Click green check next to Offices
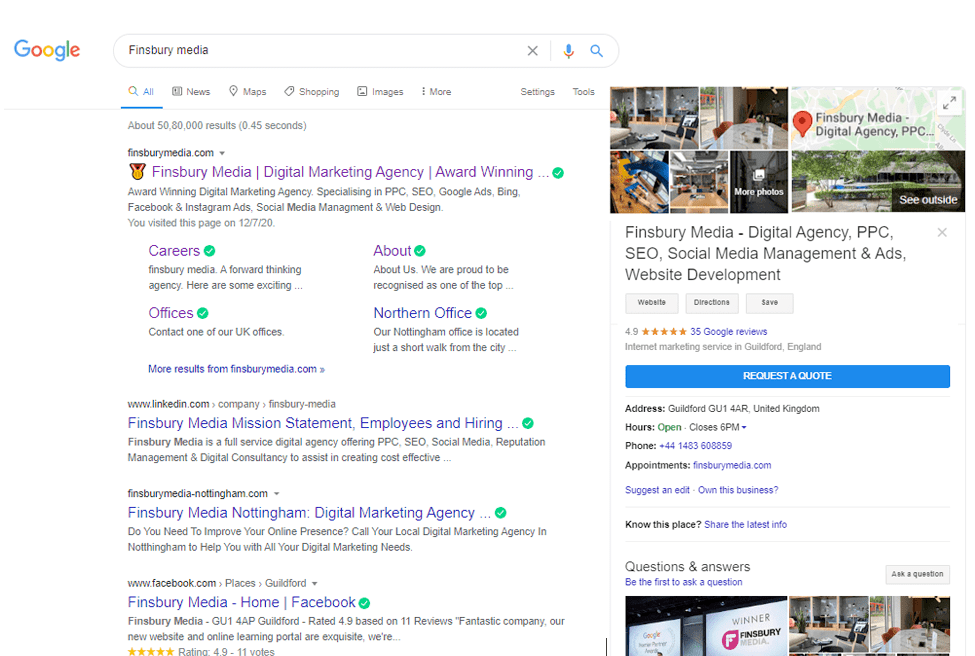975x656 pixels. [203, 313]
